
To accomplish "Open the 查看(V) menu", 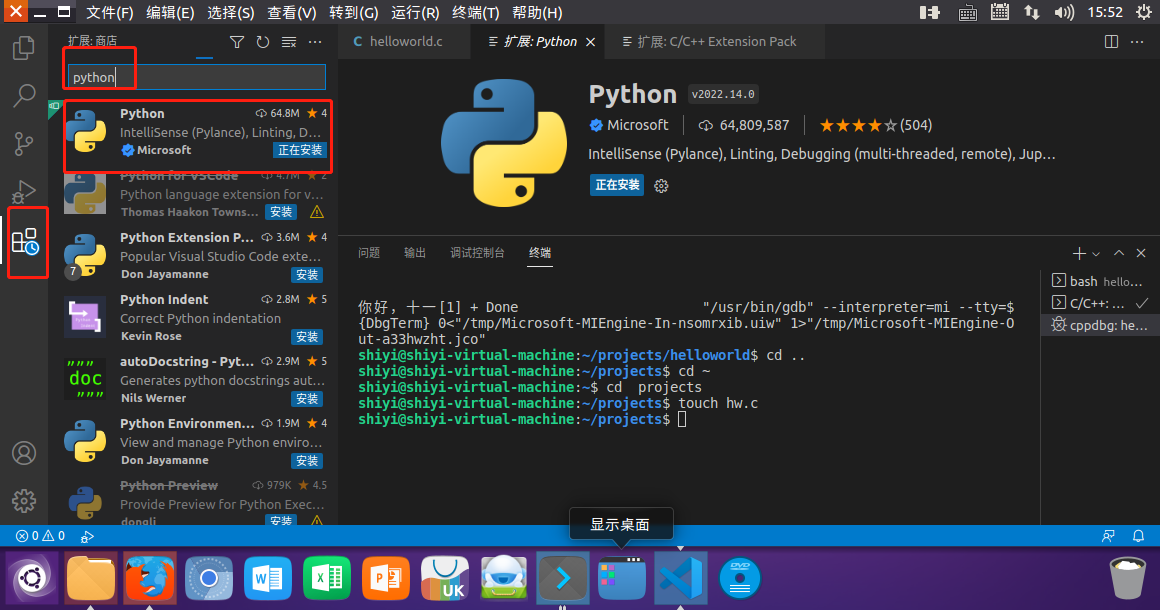I will (291, 13).
